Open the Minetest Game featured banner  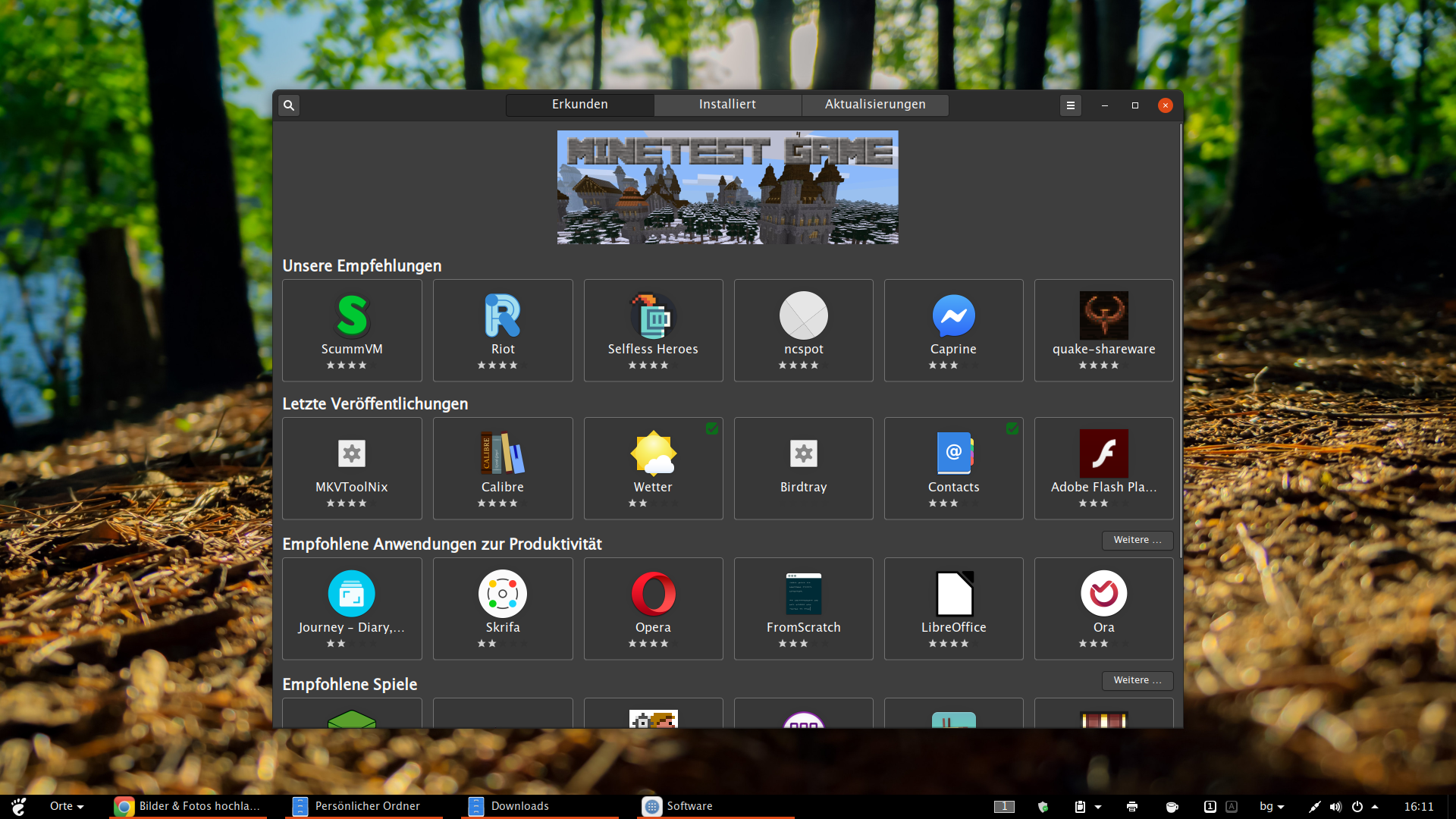point(728,187)
